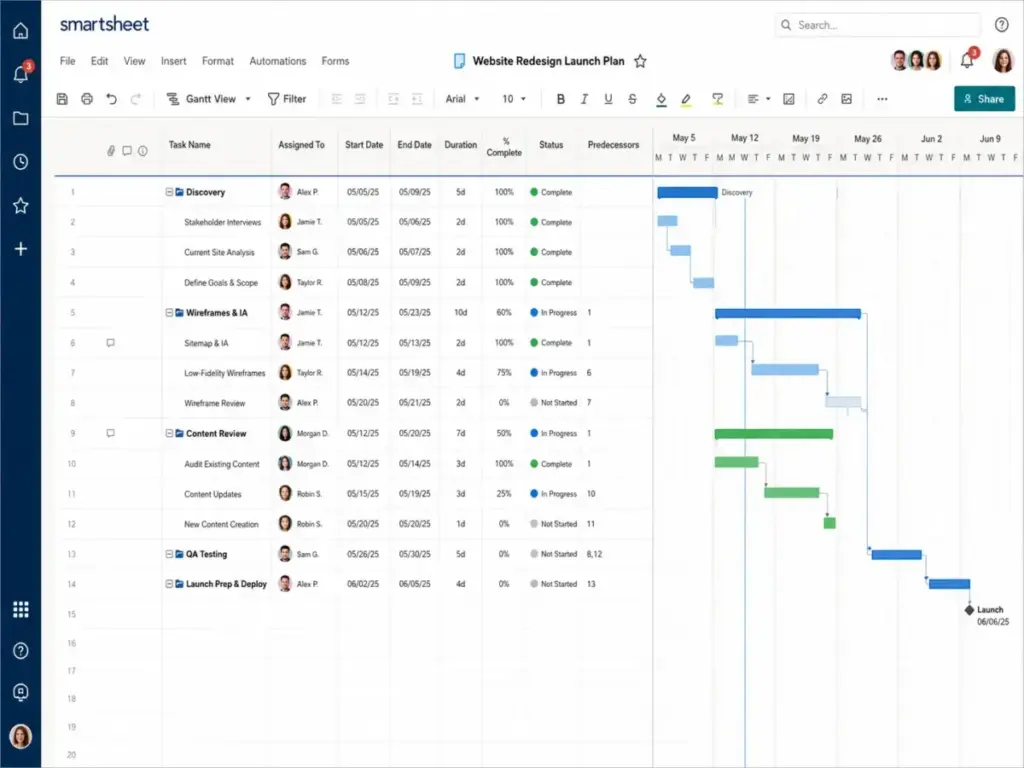Click Website Redesign Launch Plan title
1024x768 pixels.
click(x=549, y=61)
